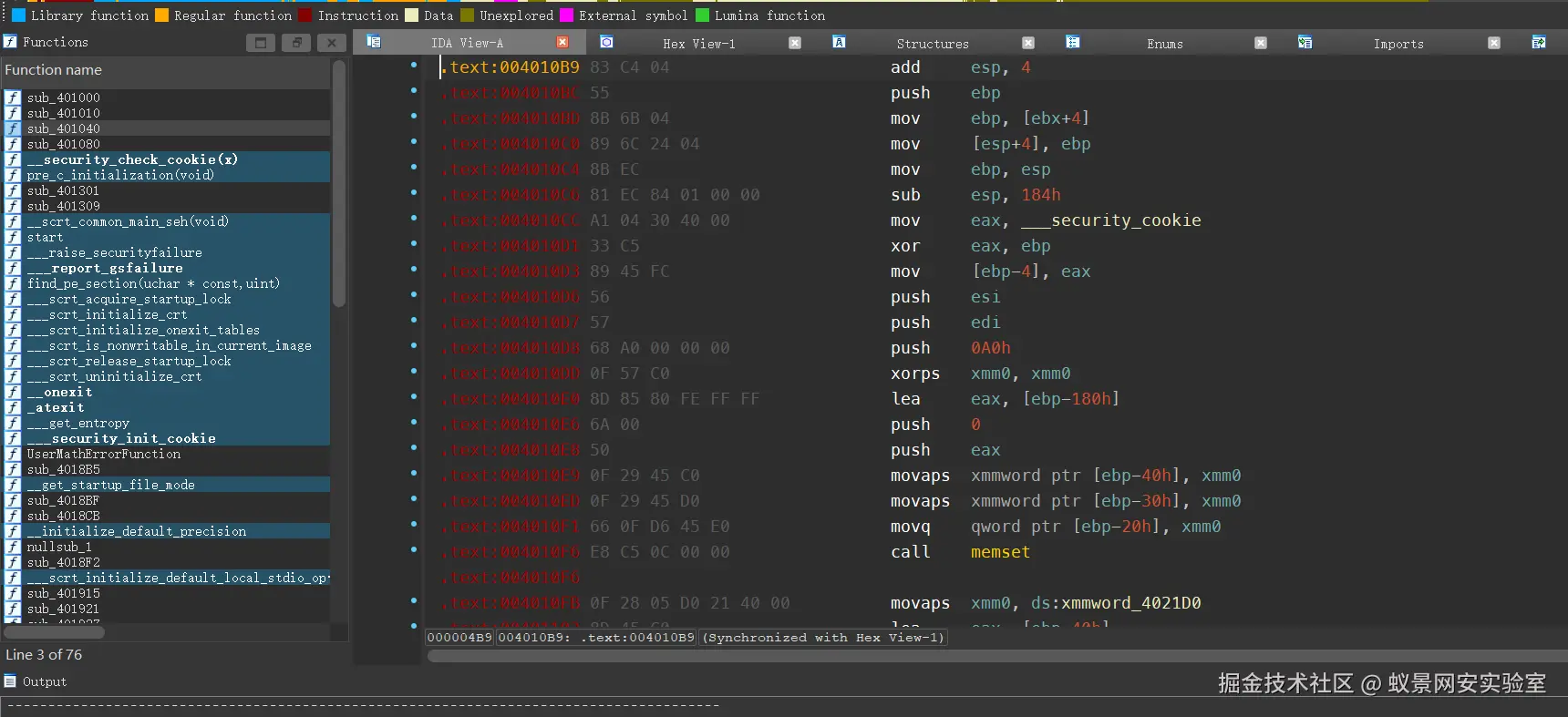This screenshot has width=1568, height=717.
Task: Close the Structures tab
Action: coord(1028,43)
